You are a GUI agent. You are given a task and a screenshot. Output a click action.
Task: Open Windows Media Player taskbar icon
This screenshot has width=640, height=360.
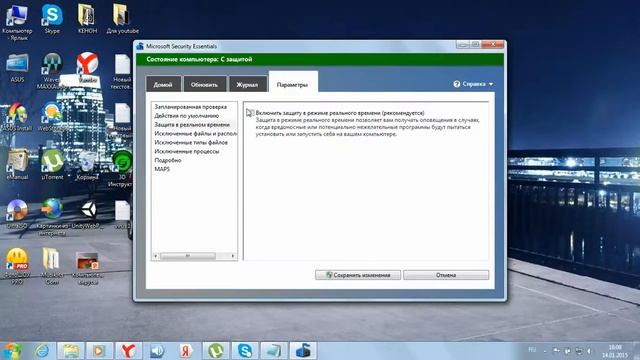[99, 351]
